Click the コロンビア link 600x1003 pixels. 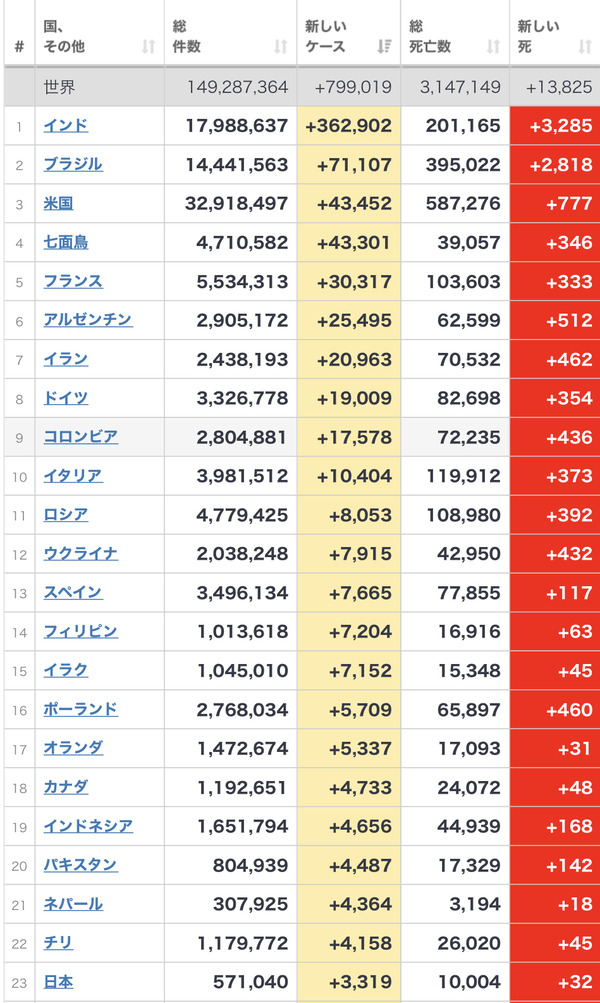coord(81,437)
